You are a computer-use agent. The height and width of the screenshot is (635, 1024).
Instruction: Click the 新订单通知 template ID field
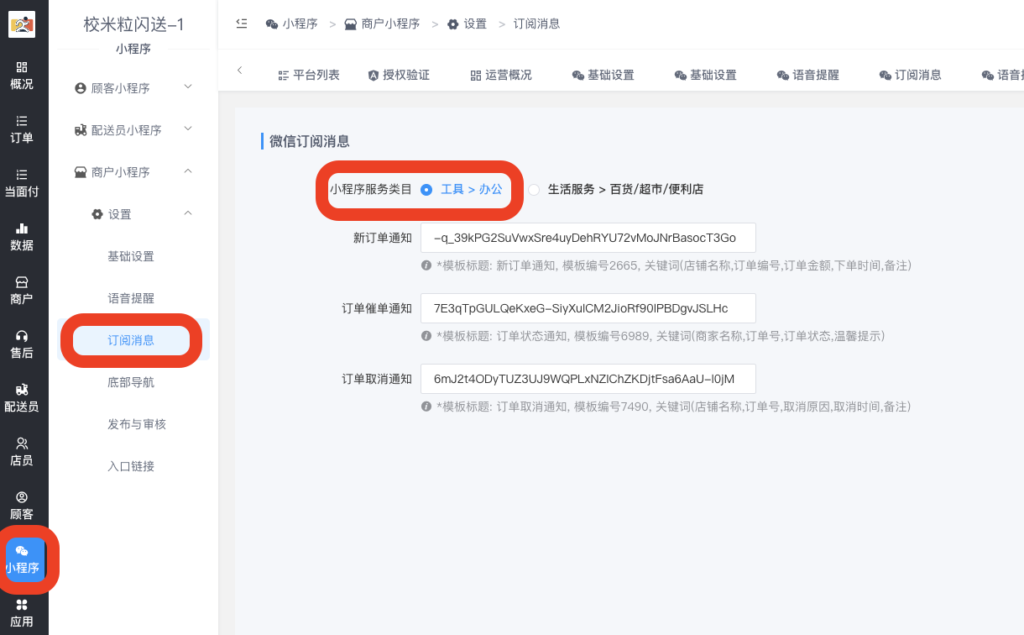click(x=587, y=237)
